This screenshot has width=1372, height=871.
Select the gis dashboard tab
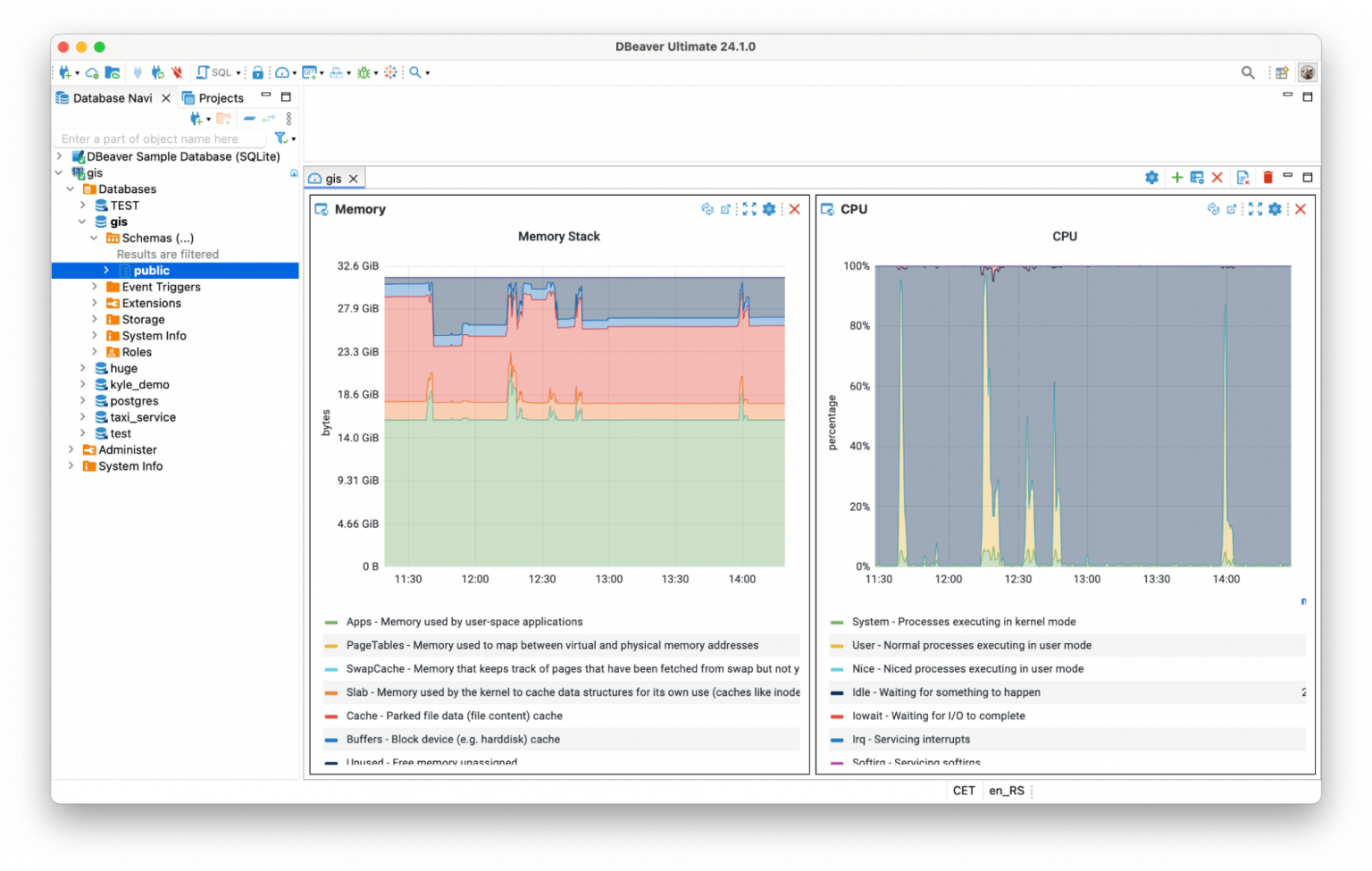(x=332, y=179)
